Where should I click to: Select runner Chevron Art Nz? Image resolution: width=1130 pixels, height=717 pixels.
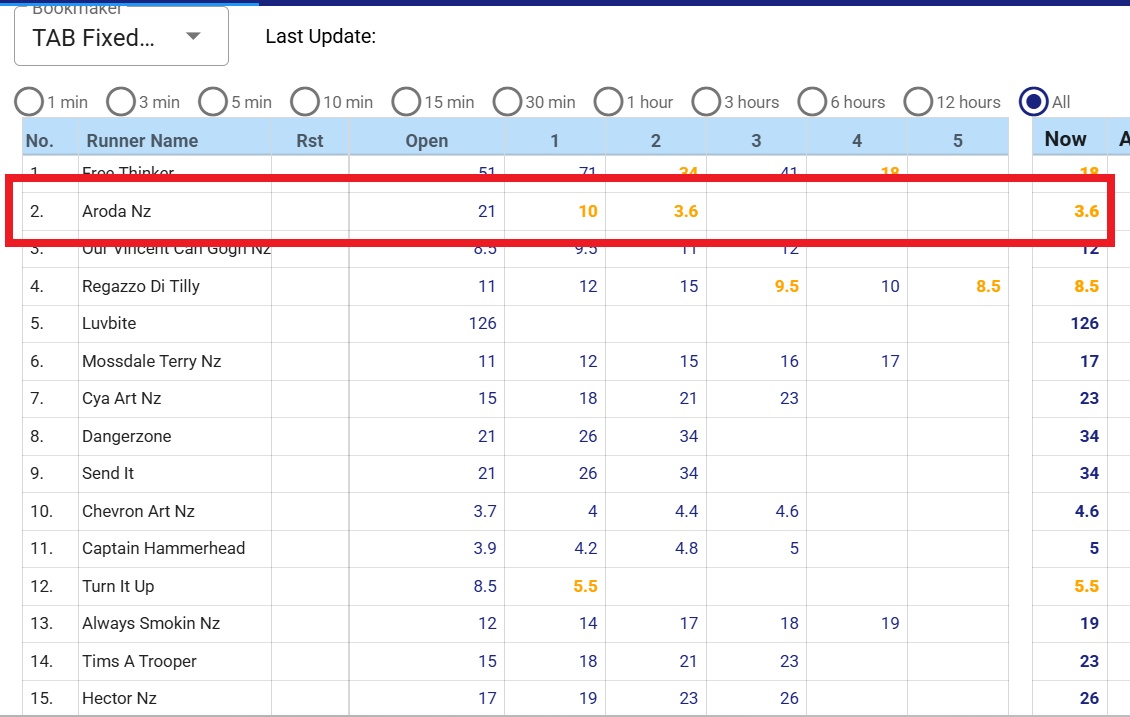[x=138, y=511]
